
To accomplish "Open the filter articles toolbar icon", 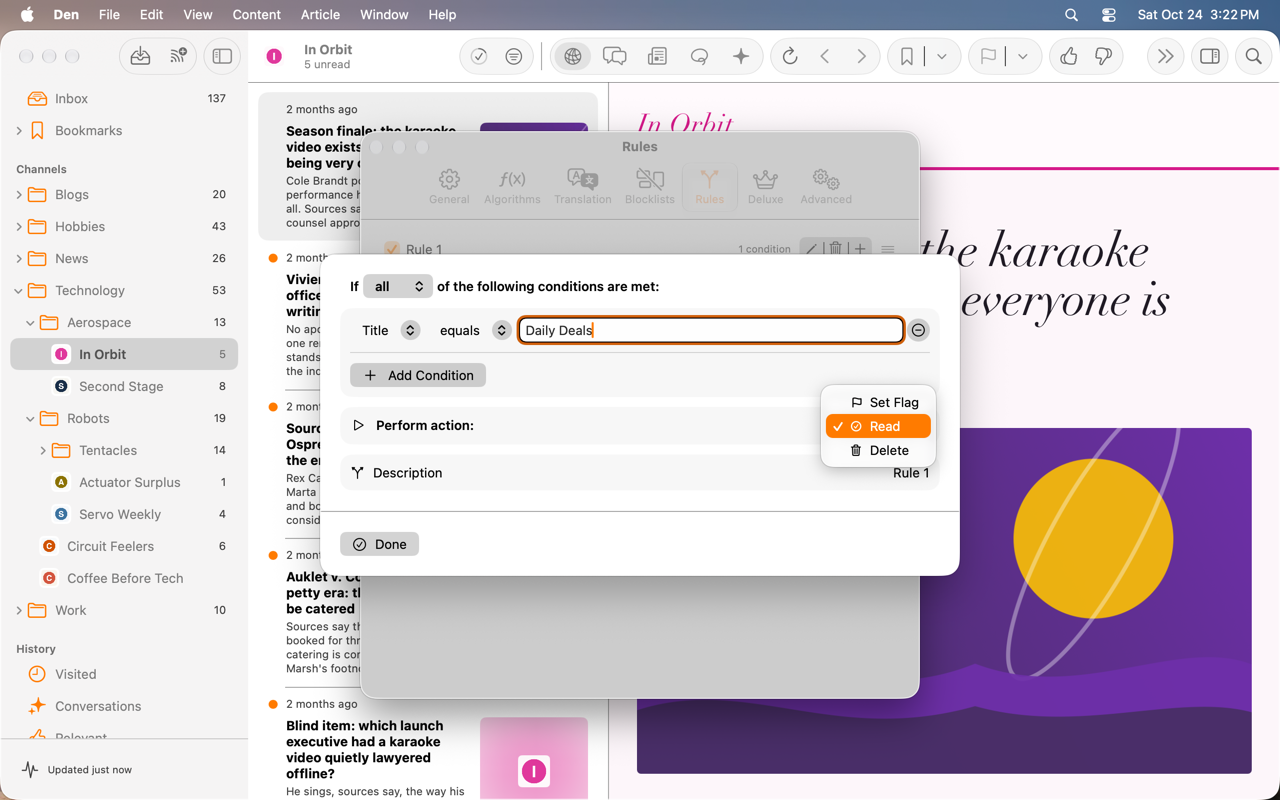I will pos(513,57).
